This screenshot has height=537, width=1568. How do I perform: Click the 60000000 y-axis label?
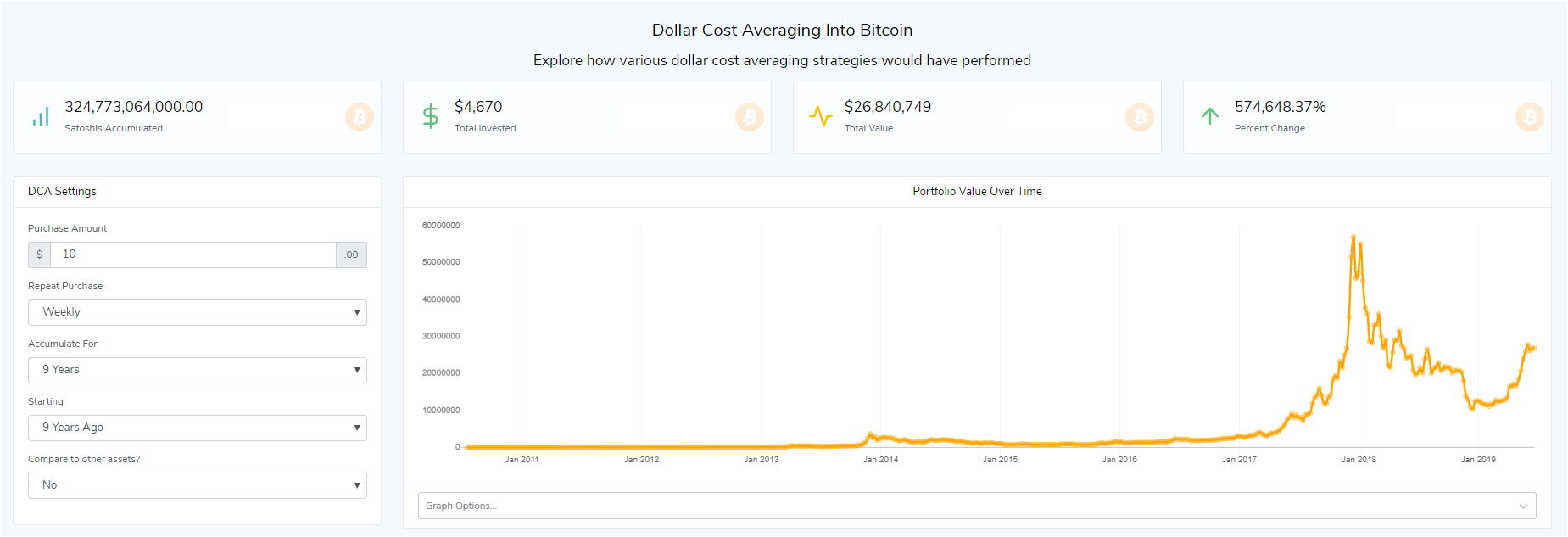point(441,226)
